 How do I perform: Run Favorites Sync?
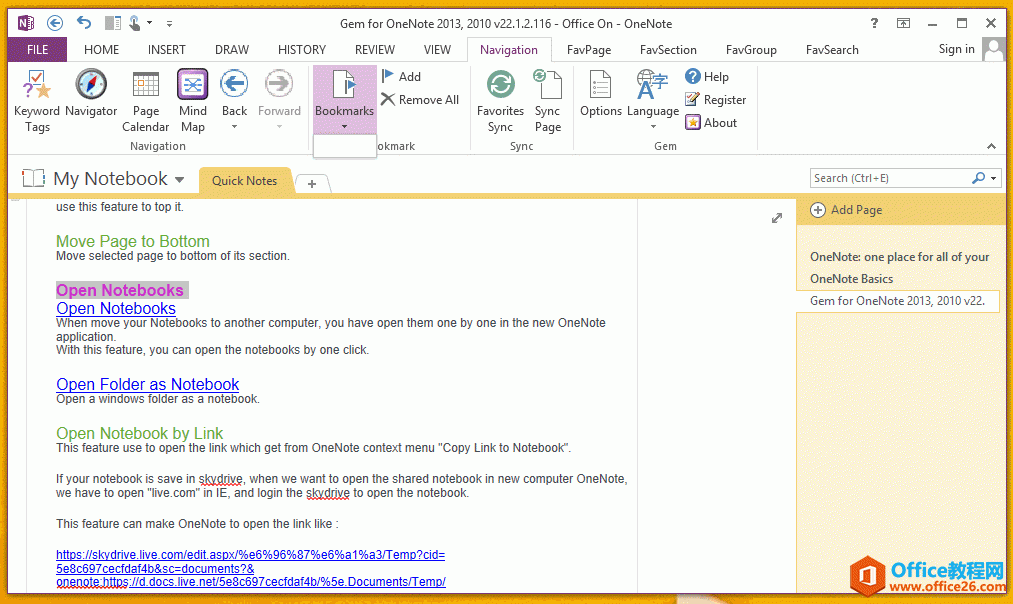pyautogui.click(x=500, y=101)
